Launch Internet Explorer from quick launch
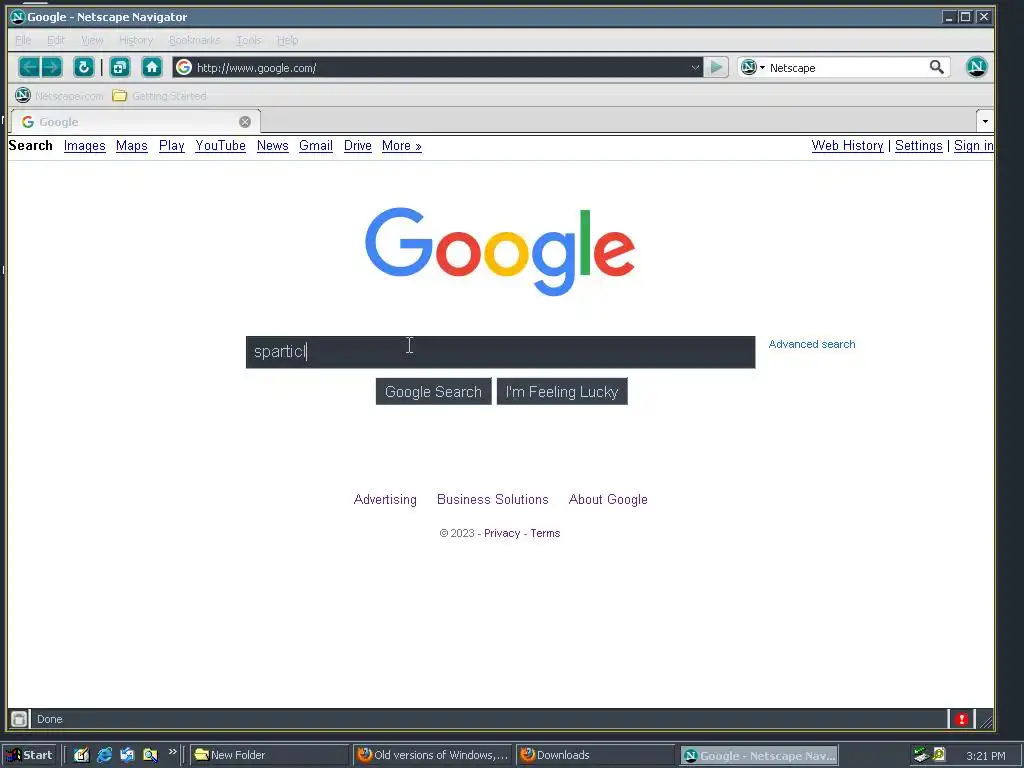Screen dimensions: 1024x768 tap(104, 755)
